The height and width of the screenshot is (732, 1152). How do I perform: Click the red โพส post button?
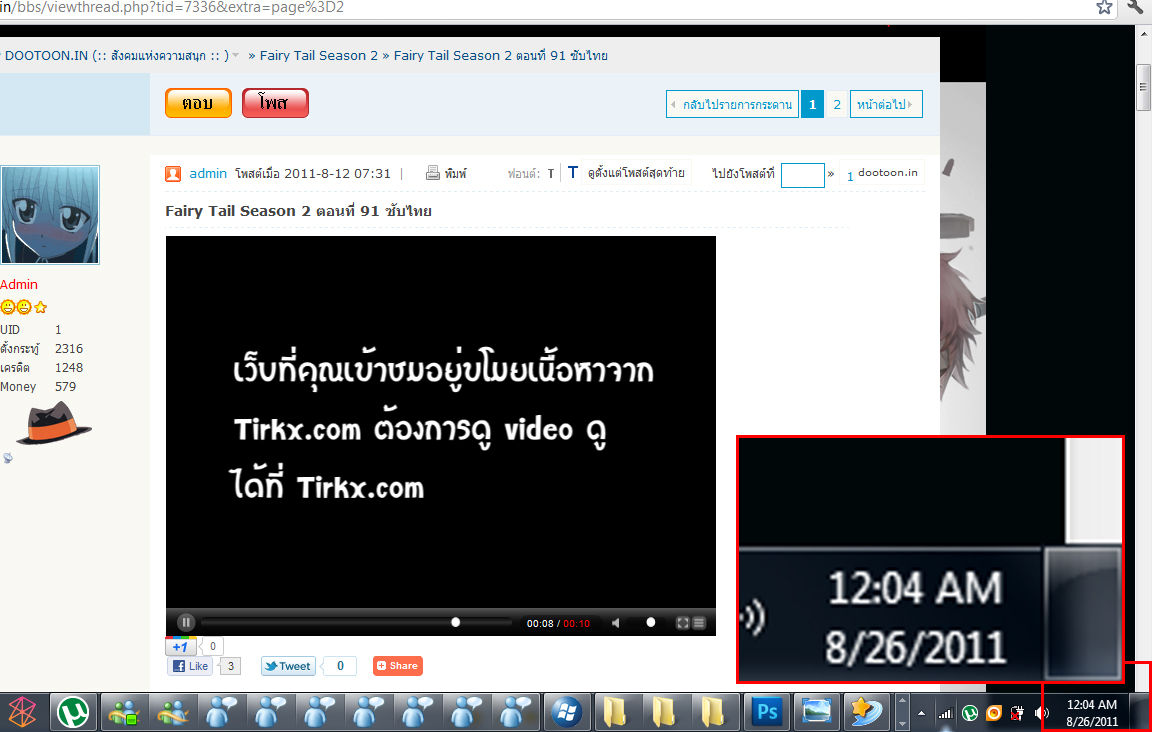(276, 103)
